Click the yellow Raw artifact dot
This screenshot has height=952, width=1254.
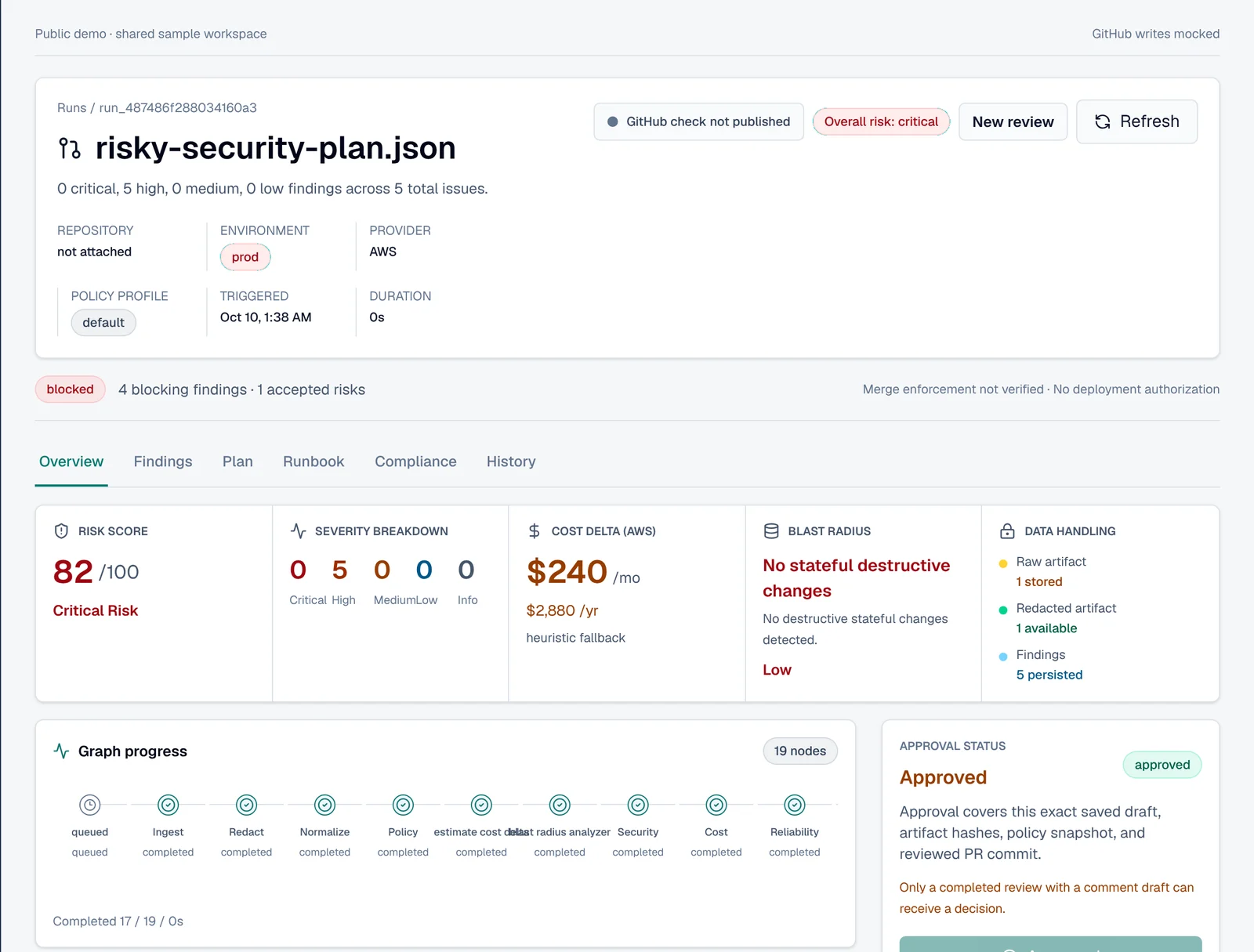click(x=1003, y=563)
